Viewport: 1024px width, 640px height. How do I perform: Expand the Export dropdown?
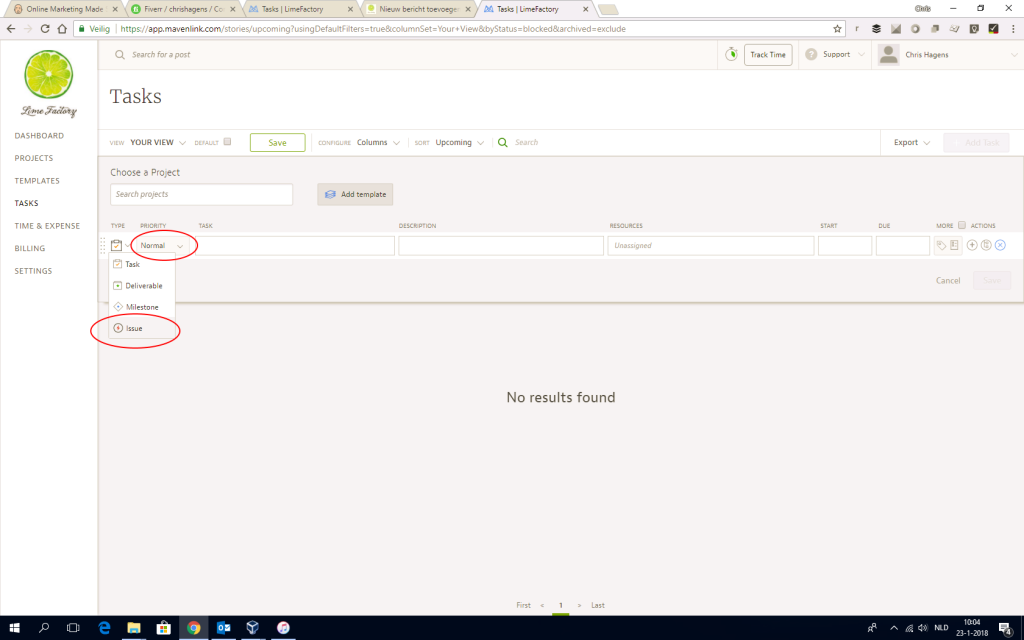911,143
